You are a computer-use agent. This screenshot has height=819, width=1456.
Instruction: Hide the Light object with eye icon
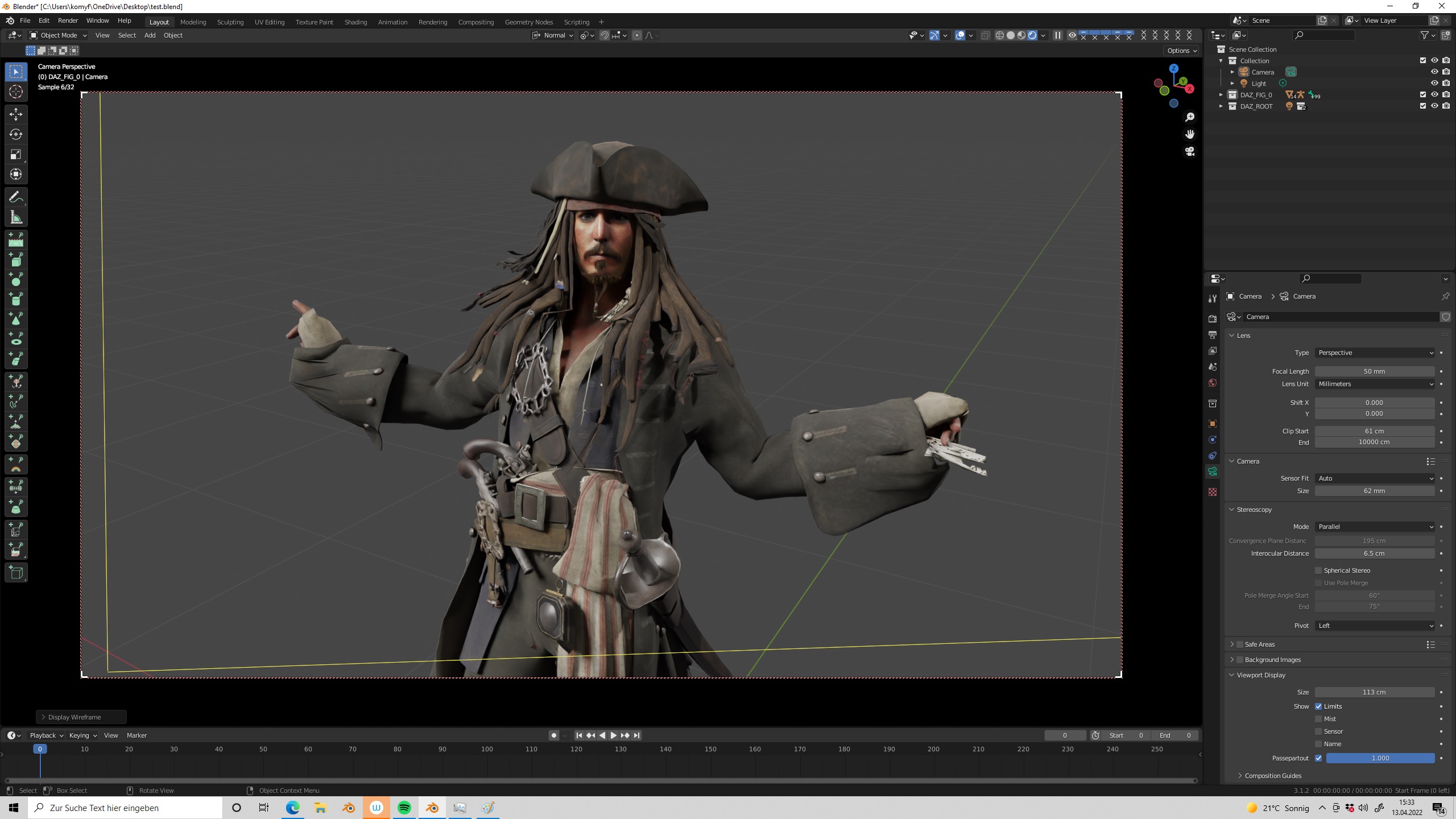(1434, 83)
